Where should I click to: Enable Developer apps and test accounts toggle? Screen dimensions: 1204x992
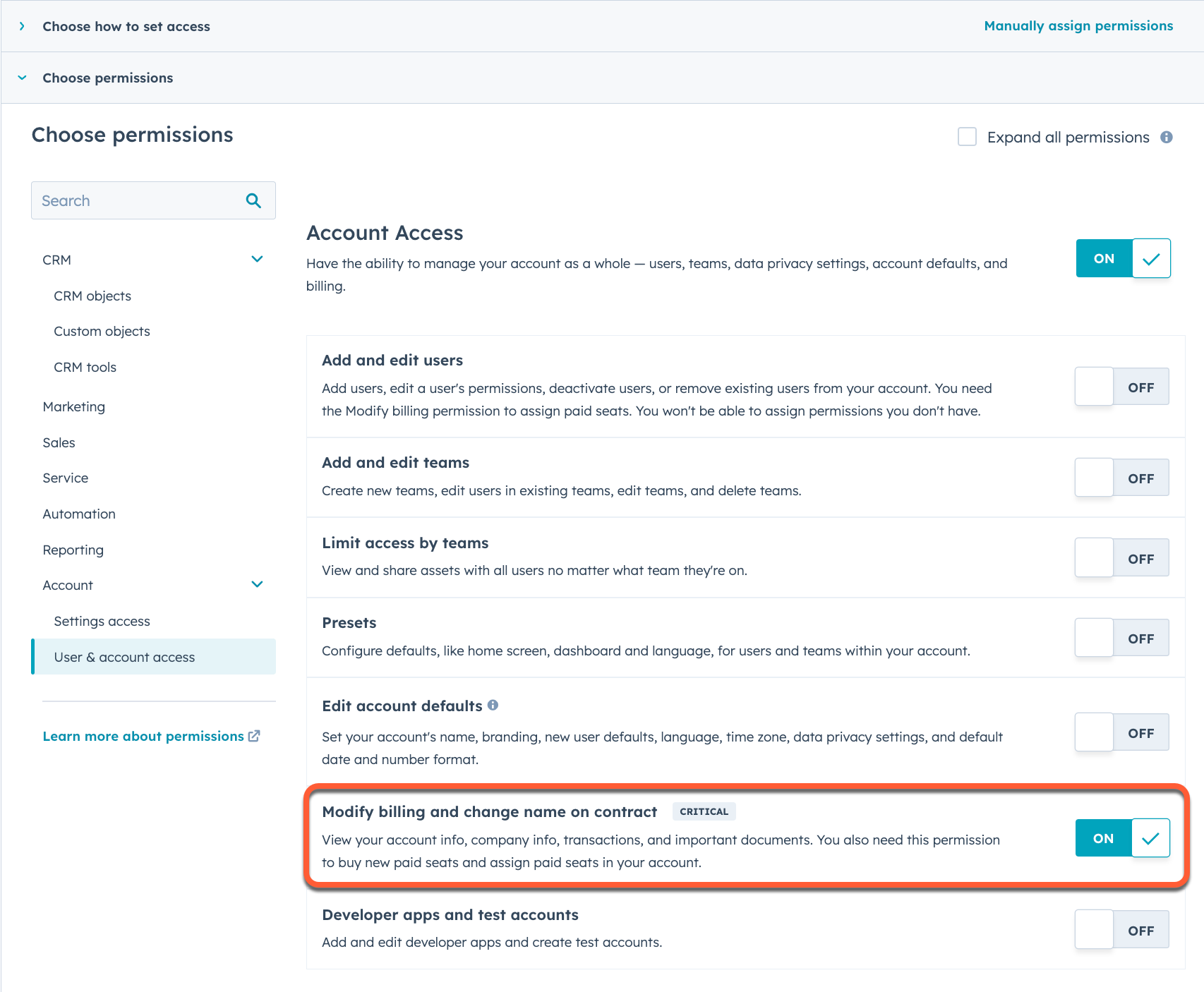[x=1122, y=929]
